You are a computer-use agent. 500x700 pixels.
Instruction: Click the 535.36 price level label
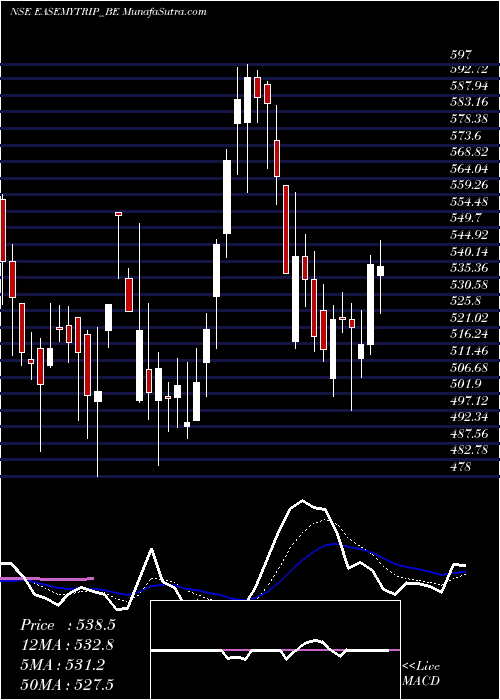pos(469,268)
